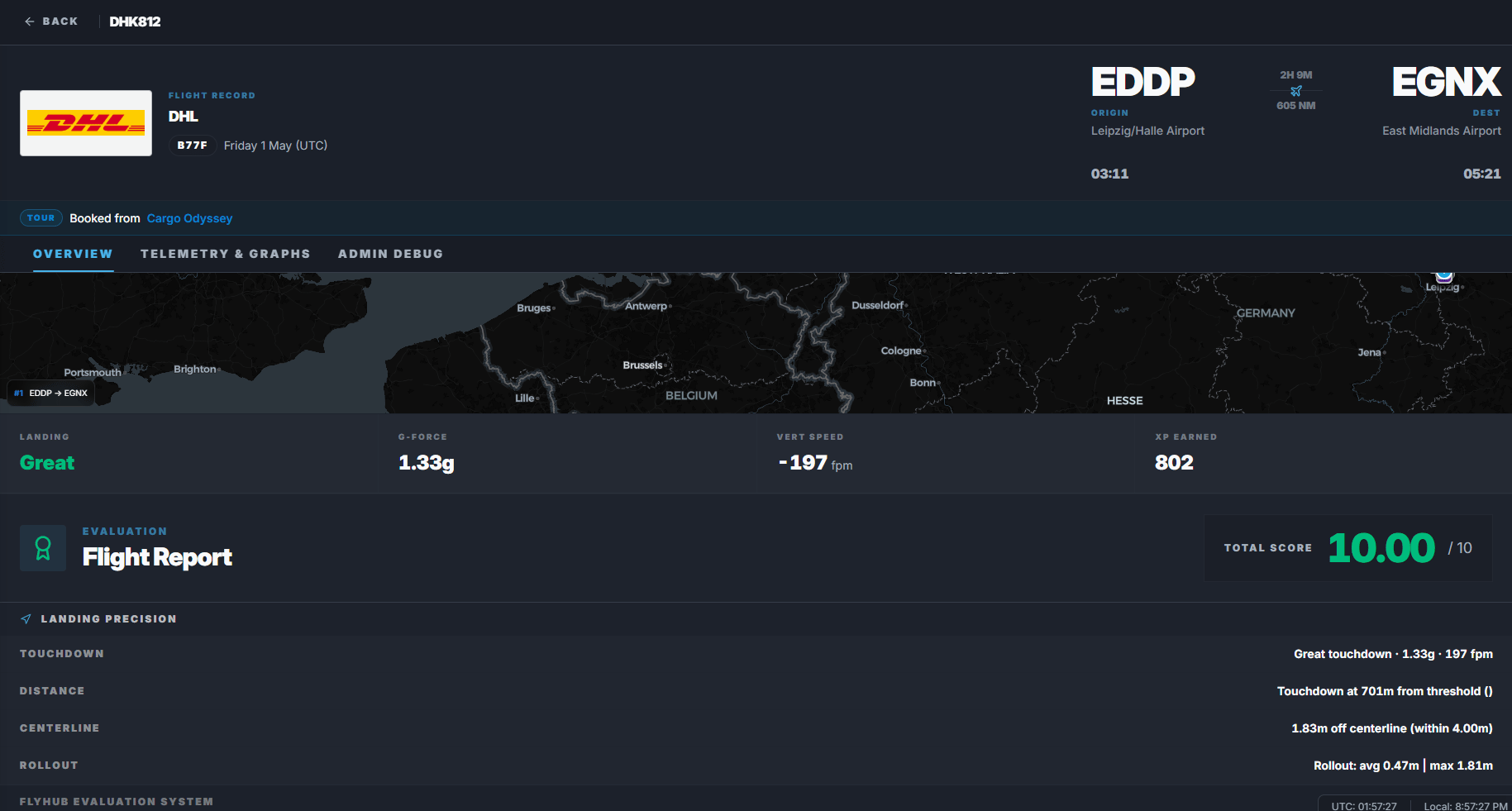This screenshot has width=1512, height=811.
Task: Click 'Great touchdown · 1.33g · 197 fpm' text
Action: point(1393,654)
